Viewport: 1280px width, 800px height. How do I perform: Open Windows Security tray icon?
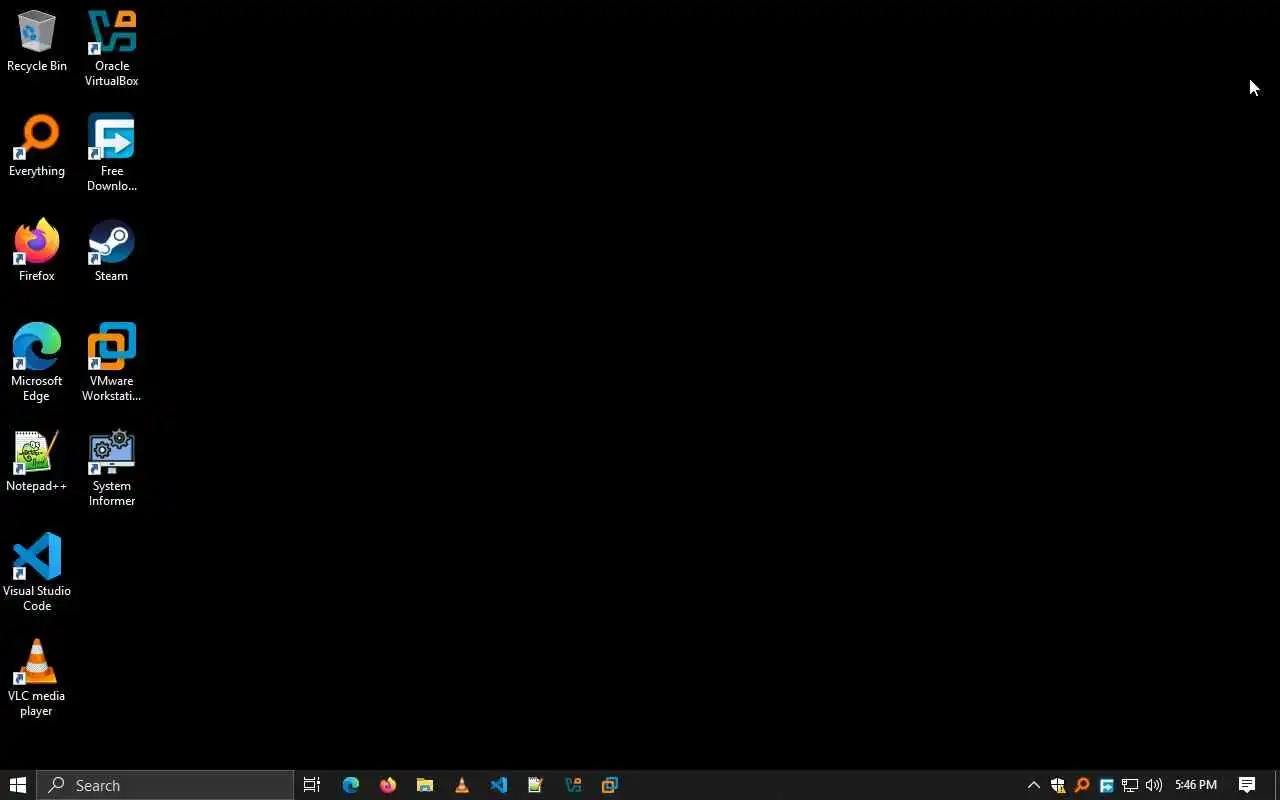click(1058, 785)
